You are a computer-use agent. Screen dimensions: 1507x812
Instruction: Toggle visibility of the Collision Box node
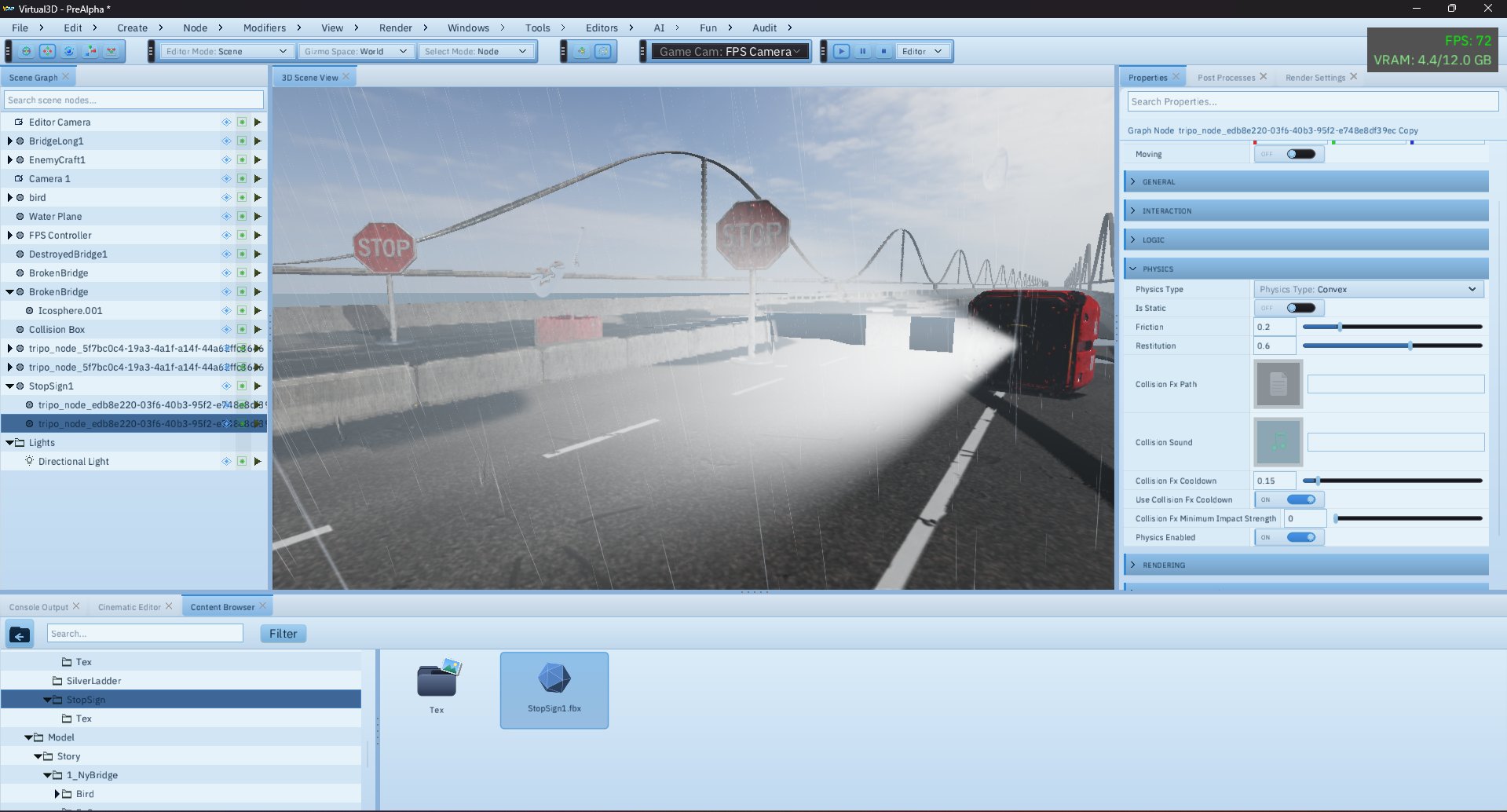(x=226, y=329)
